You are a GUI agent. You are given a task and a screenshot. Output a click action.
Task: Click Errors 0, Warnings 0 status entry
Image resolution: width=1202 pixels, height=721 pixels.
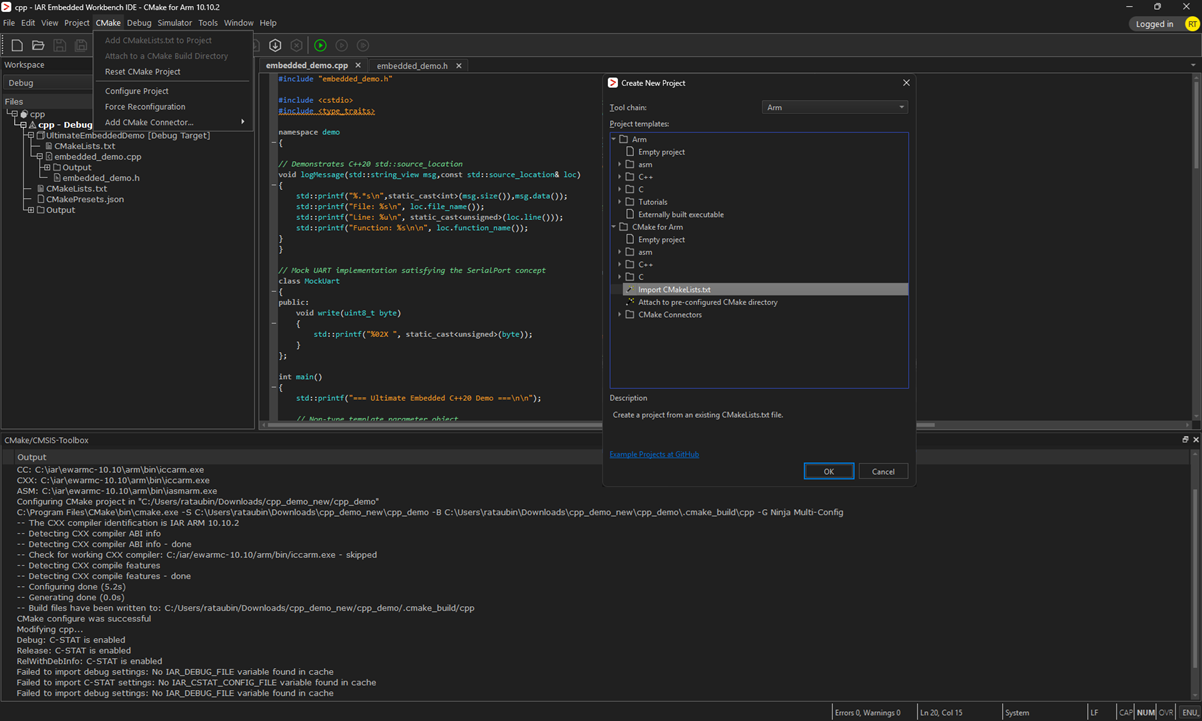868,712
